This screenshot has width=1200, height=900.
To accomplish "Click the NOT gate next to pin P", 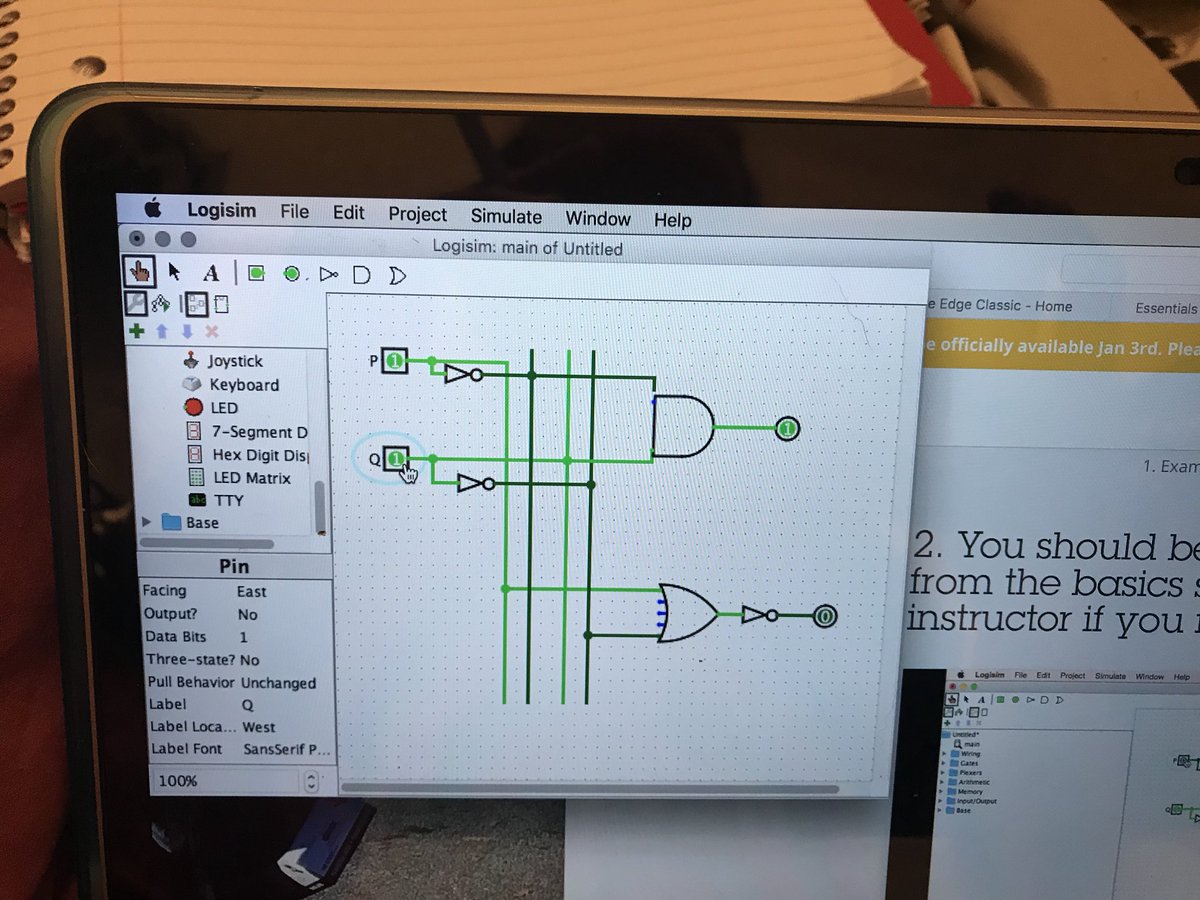I will pyautogui.click(x=462, y=374).
